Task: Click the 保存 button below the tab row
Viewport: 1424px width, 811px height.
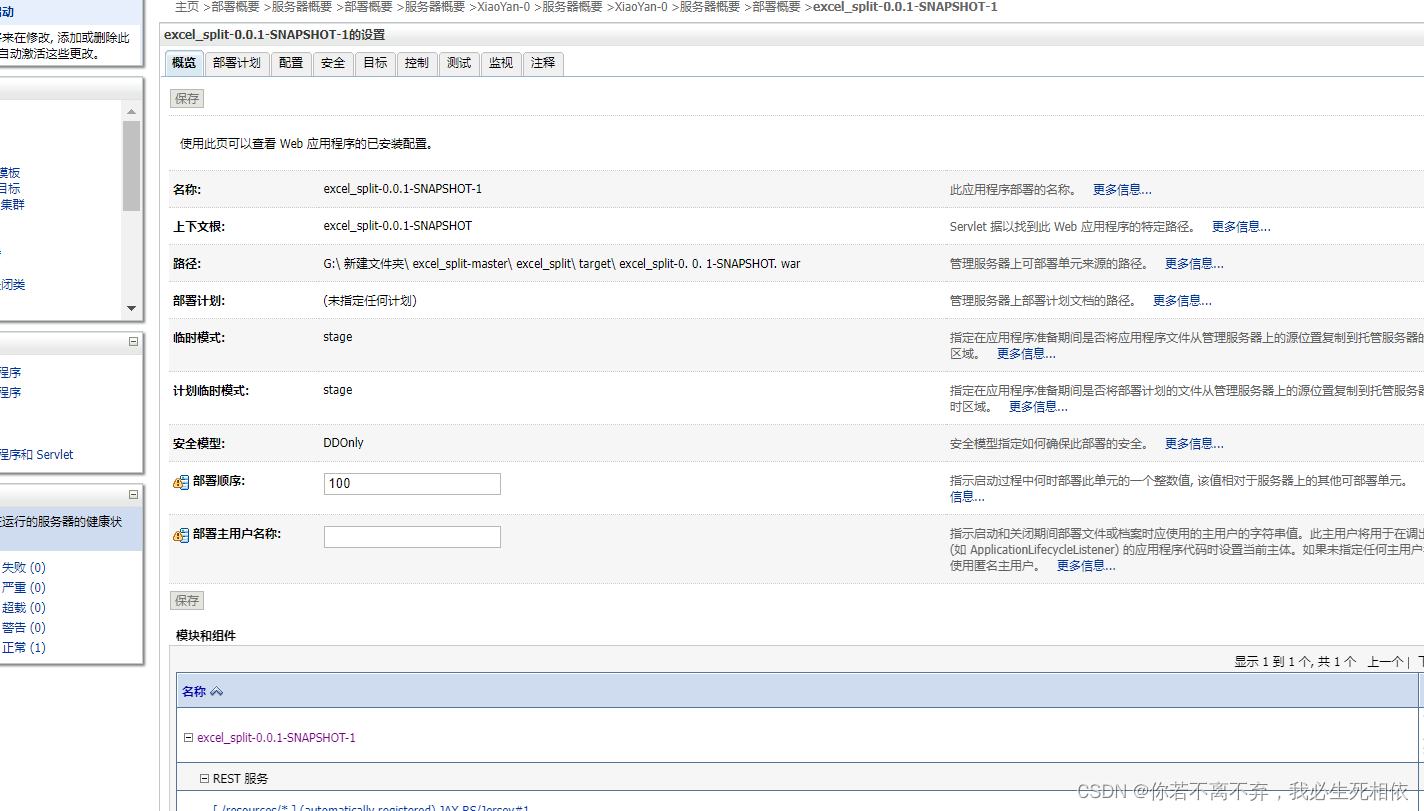Action: coord(187,98)
